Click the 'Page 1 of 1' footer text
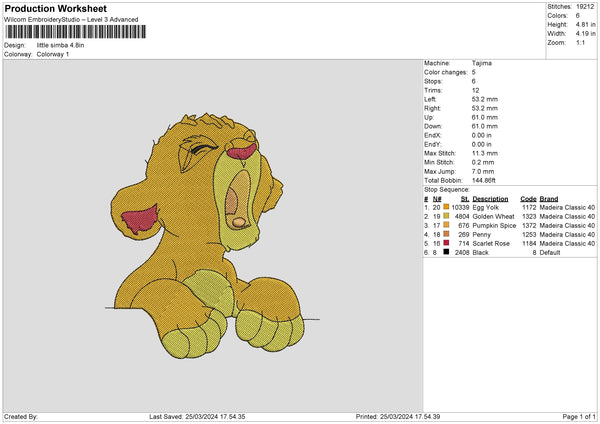This screenshot has width=600, height=424. tap(579, 416)
